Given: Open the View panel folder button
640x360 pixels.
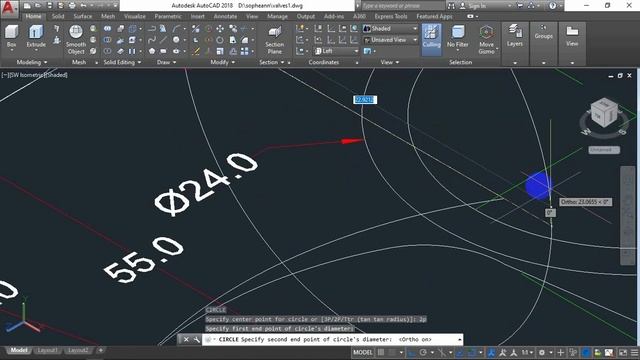Looking at the screenshot, I should 572,36.
